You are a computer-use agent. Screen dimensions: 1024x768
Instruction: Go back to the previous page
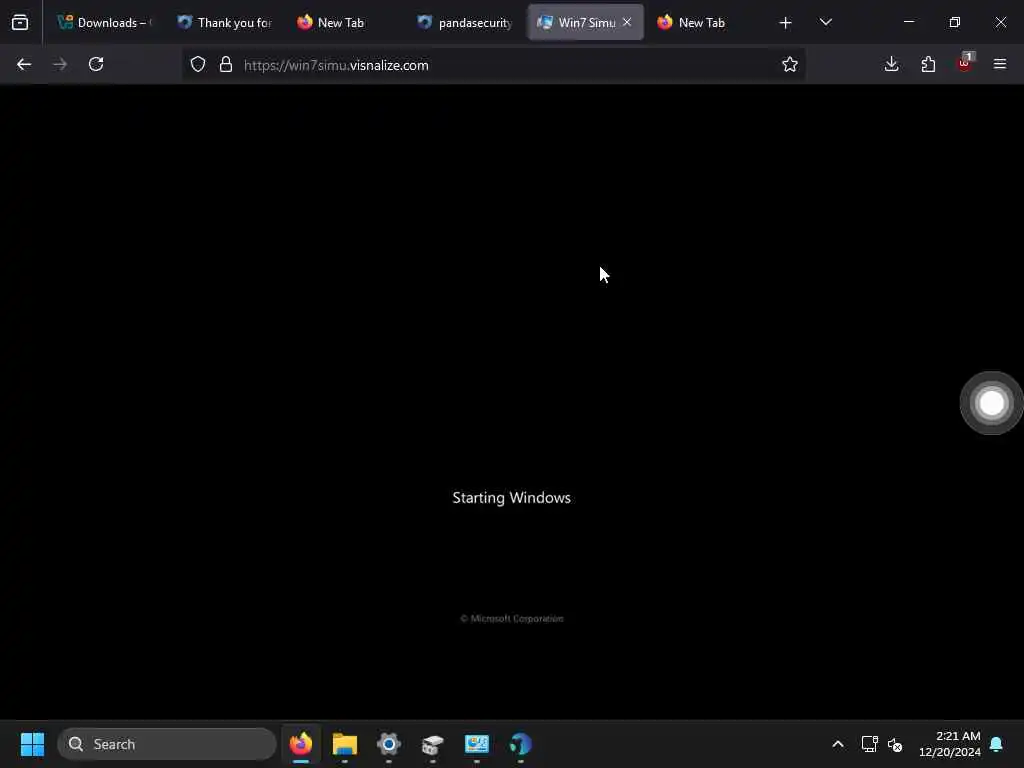coord(24,64)
